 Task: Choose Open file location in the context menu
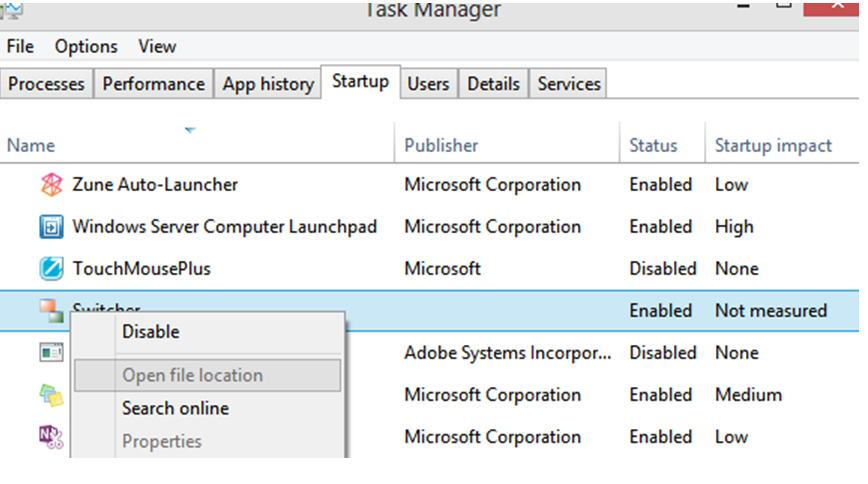pos(208,375)
